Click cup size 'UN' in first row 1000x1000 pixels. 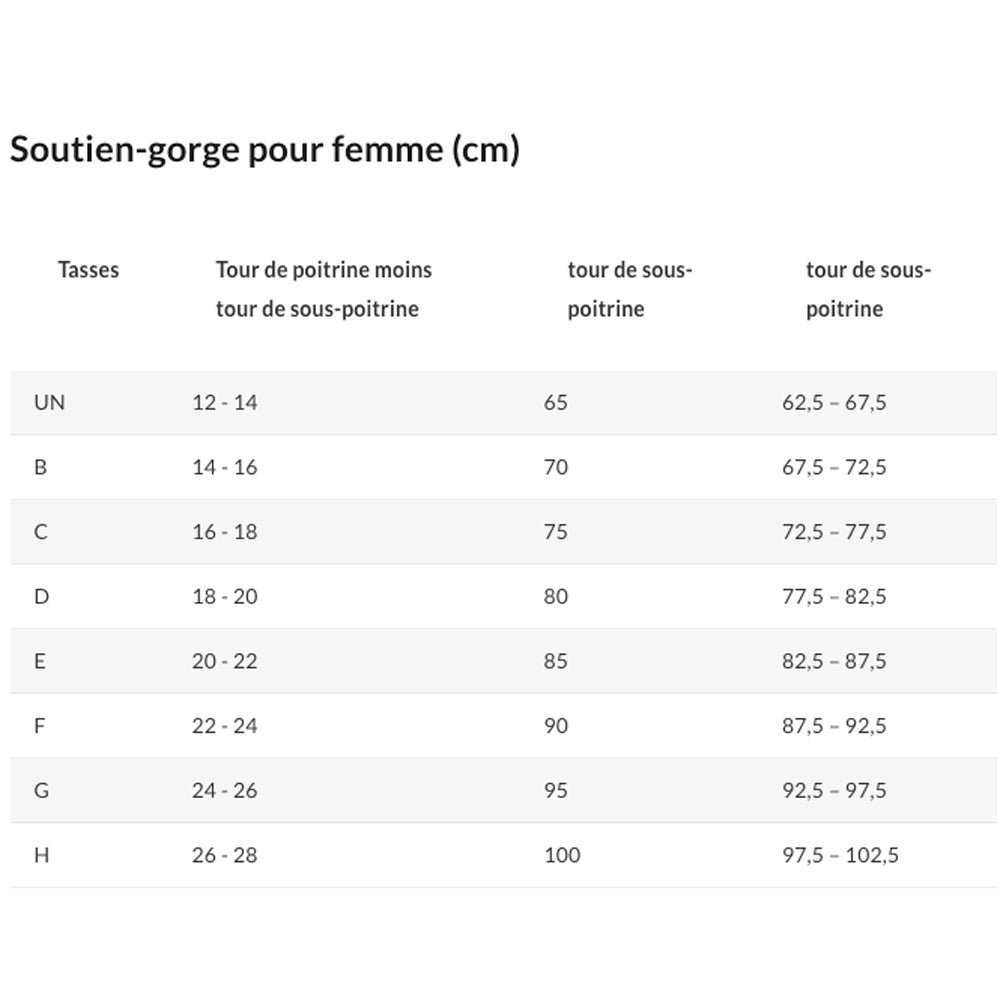(x=50, y=403)
